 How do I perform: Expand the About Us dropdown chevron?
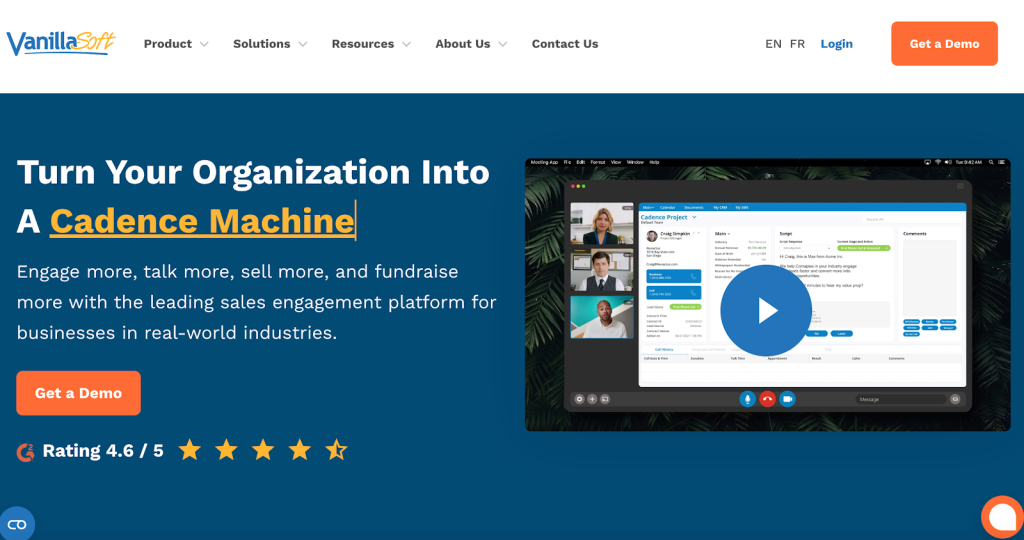click(x=503, y=44)
